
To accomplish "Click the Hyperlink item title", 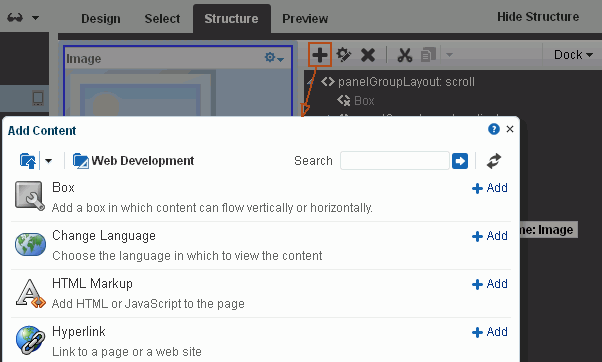I will (x=79, y=331).
